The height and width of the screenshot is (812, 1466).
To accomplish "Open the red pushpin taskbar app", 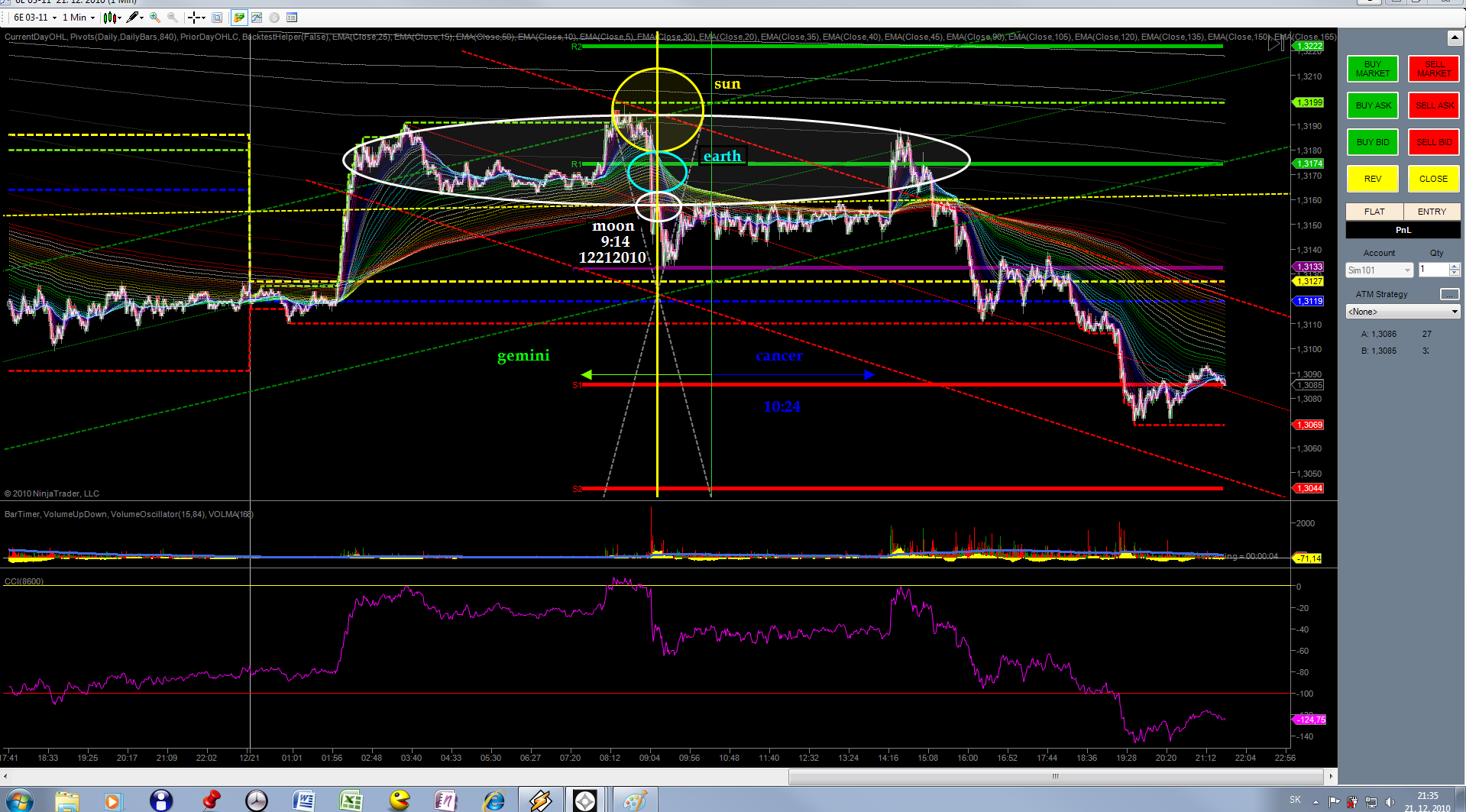I will click(x=211, y=801).
